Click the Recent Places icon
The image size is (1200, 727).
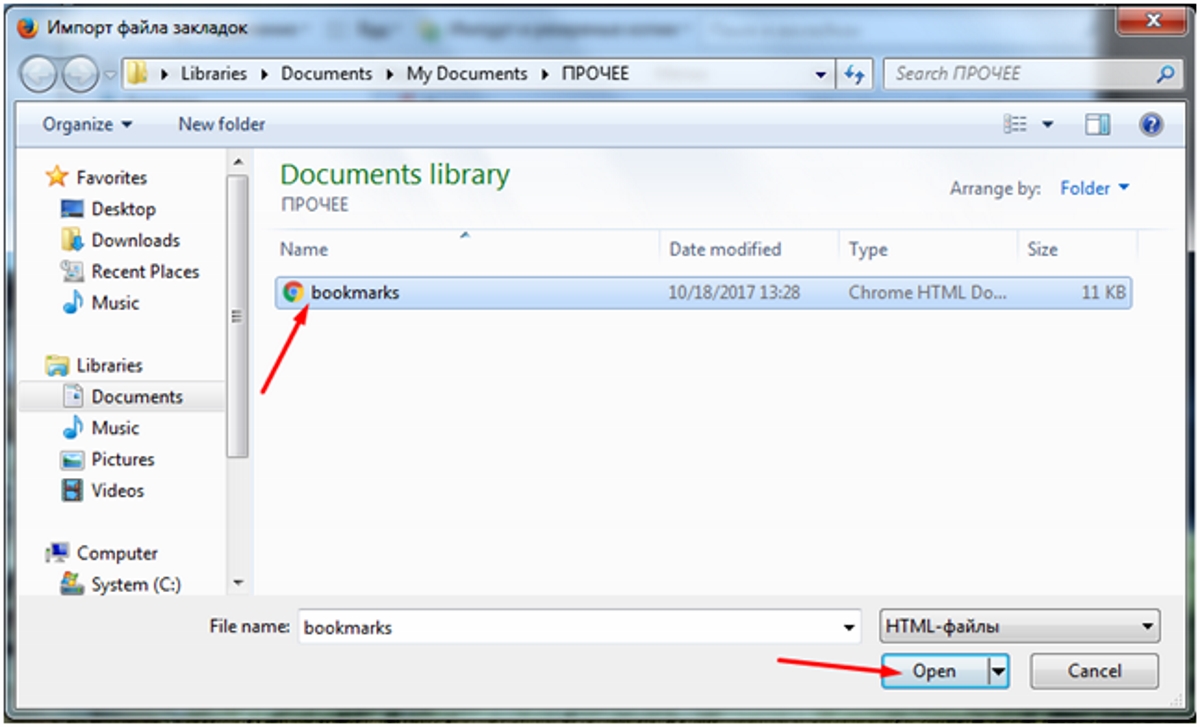coord(72,271)
